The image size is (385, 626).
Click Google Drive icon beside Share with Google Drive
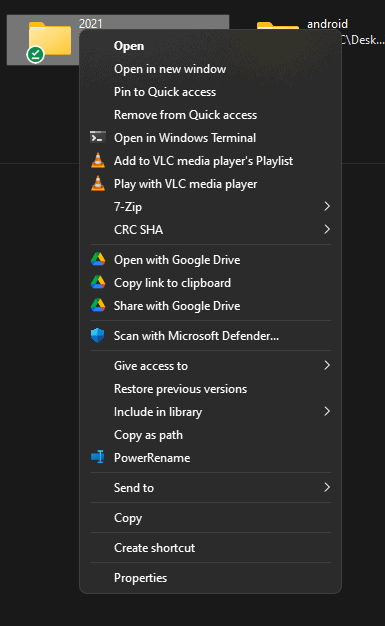coord(98,305)
